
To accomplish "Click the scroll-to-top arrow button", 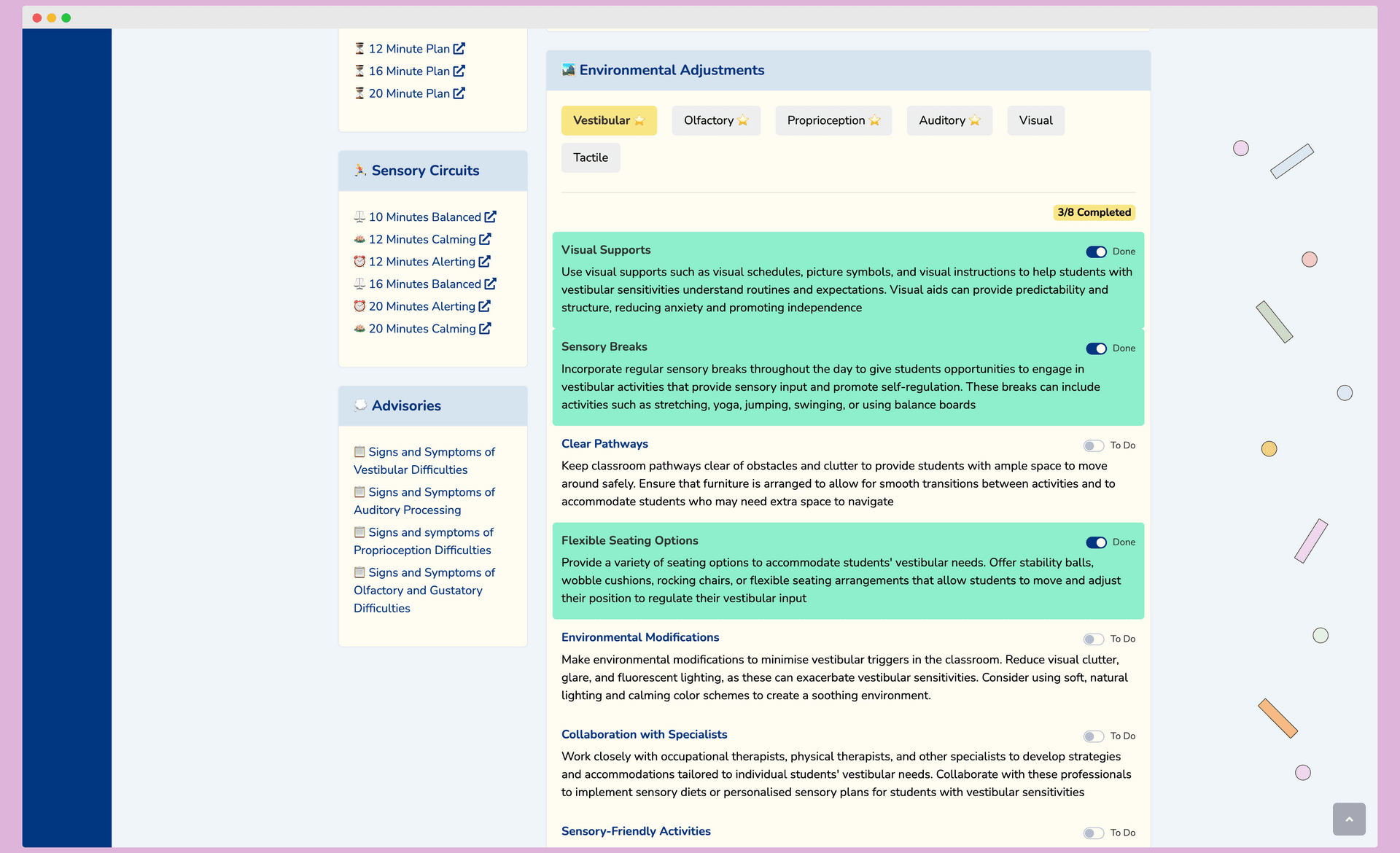I will 1348,819.
